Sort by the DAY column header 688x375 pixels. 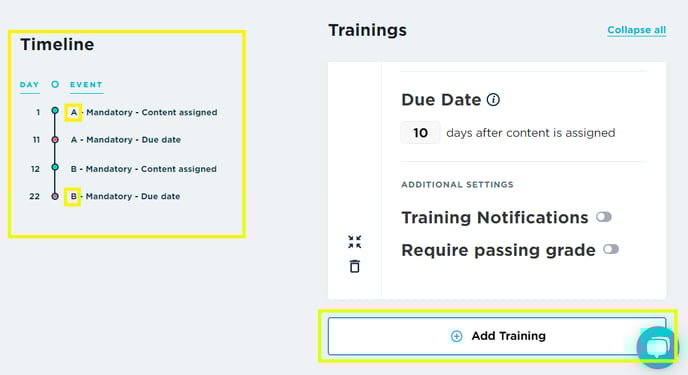[29, 85]
